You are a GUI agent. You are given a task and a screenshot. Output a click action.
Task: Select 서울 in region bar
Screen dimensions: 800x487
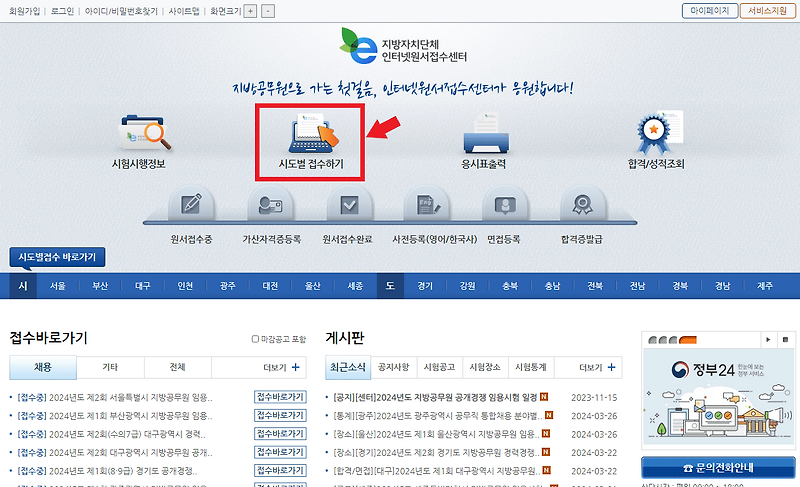coord(58,286)
